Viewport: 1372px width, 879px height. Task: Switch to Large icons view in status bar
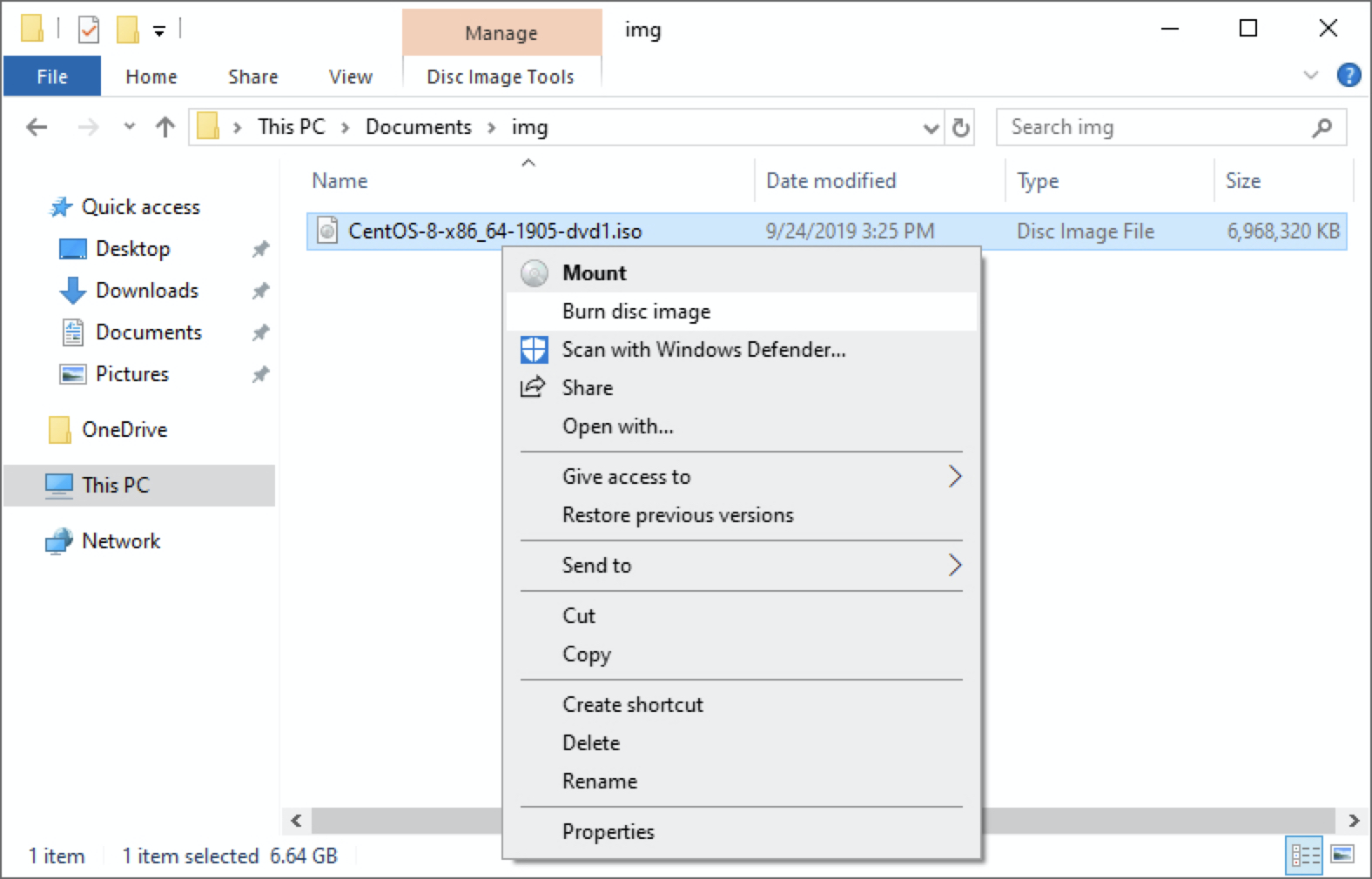coord(1342,855)
